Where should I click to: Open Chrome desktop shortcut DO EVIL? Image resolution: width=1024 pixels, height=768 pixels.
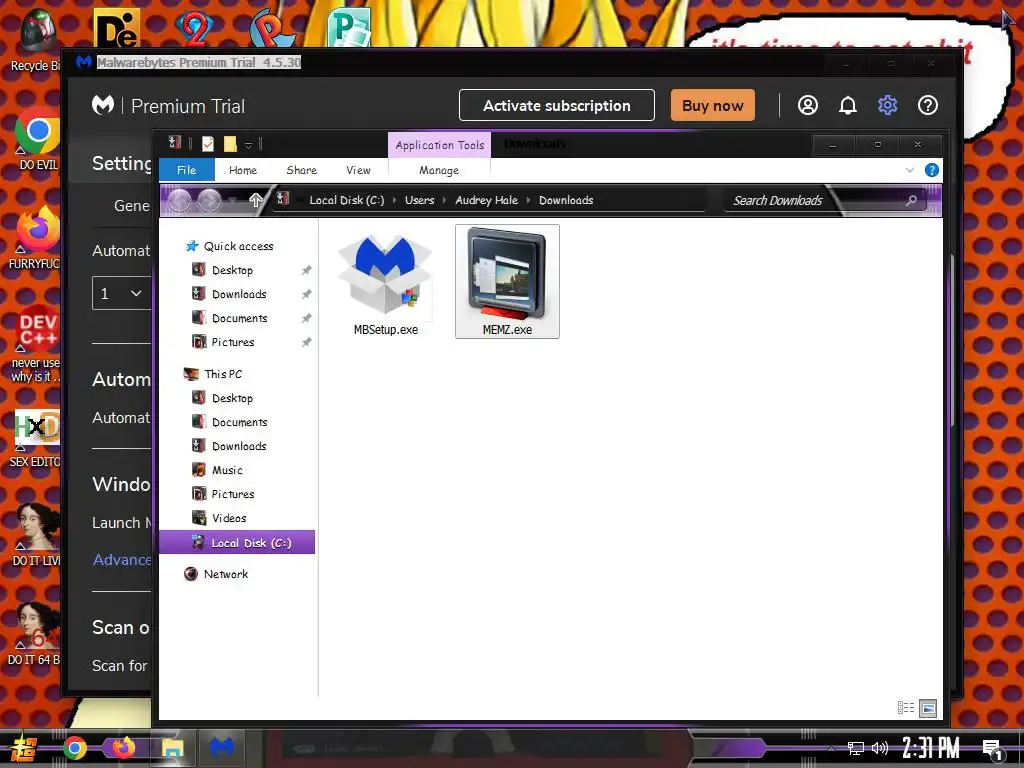pos(38,139)
